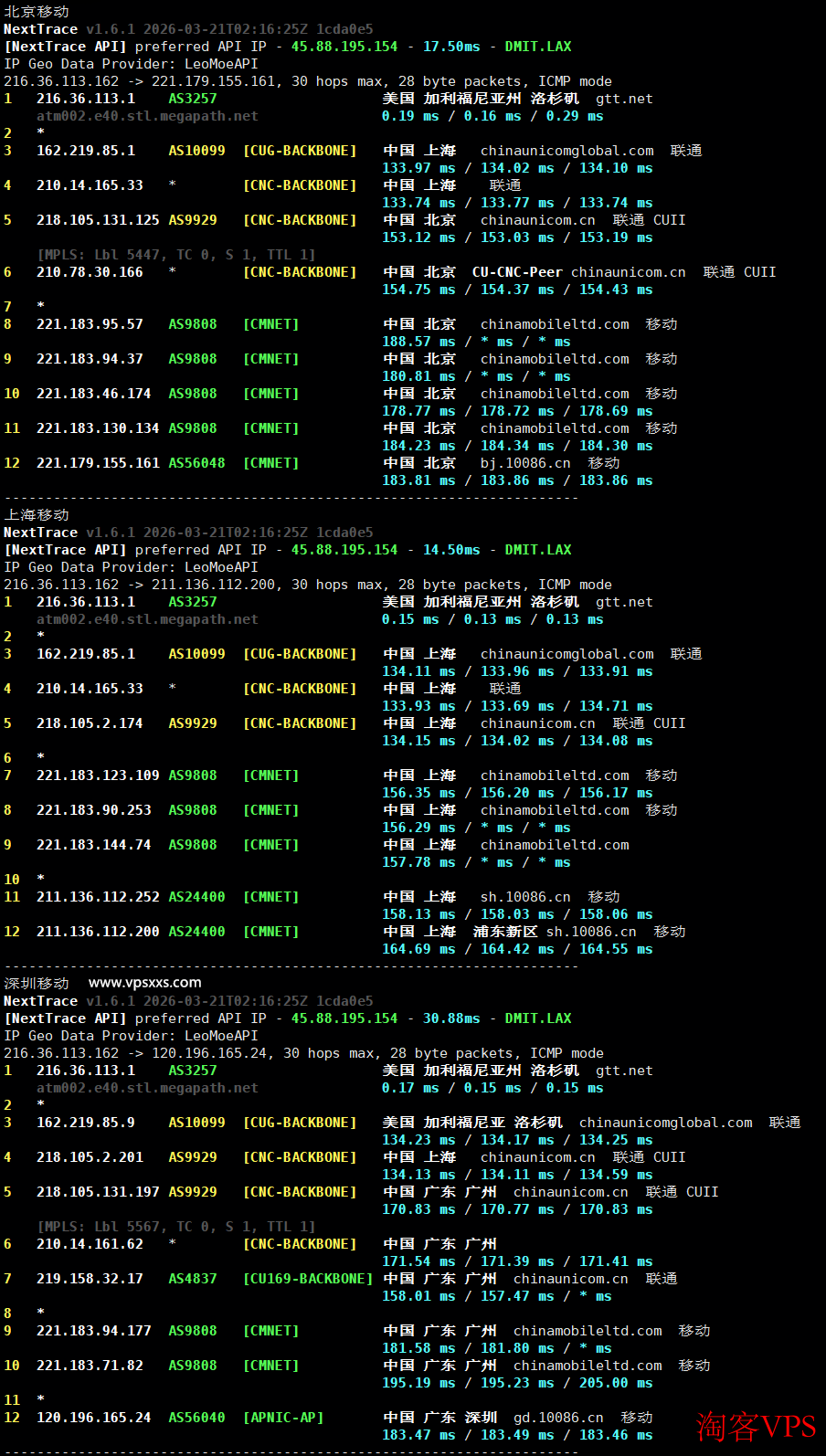The height and width of the screenshot is (1456, 826).
Task: Select IP address 210.78.30.166
Action: coord(90,272)
